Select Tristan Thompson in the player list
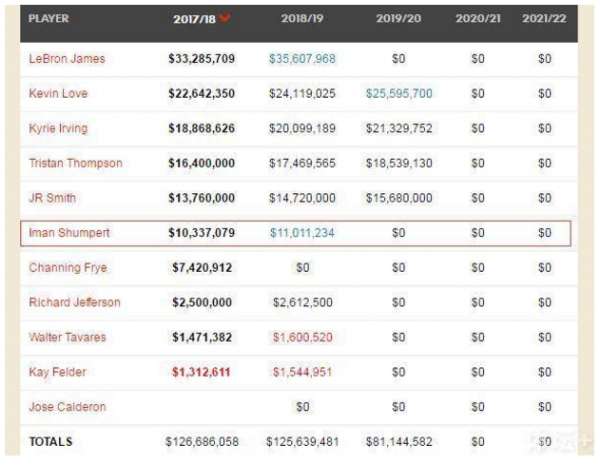 (76, 164)
